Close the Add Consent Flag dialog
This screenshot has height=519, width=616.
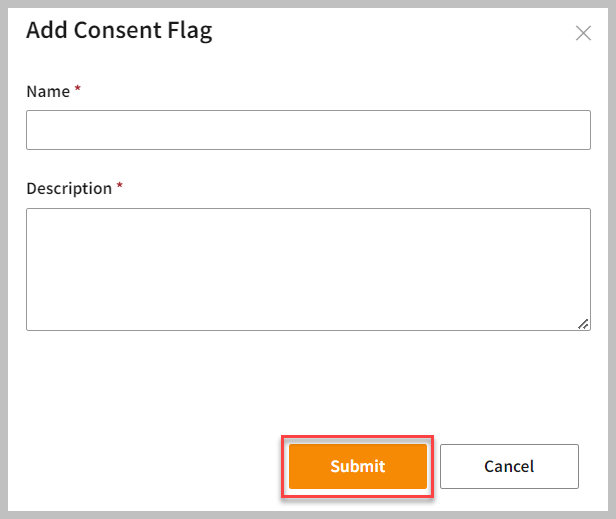click(x=584, y=33)
